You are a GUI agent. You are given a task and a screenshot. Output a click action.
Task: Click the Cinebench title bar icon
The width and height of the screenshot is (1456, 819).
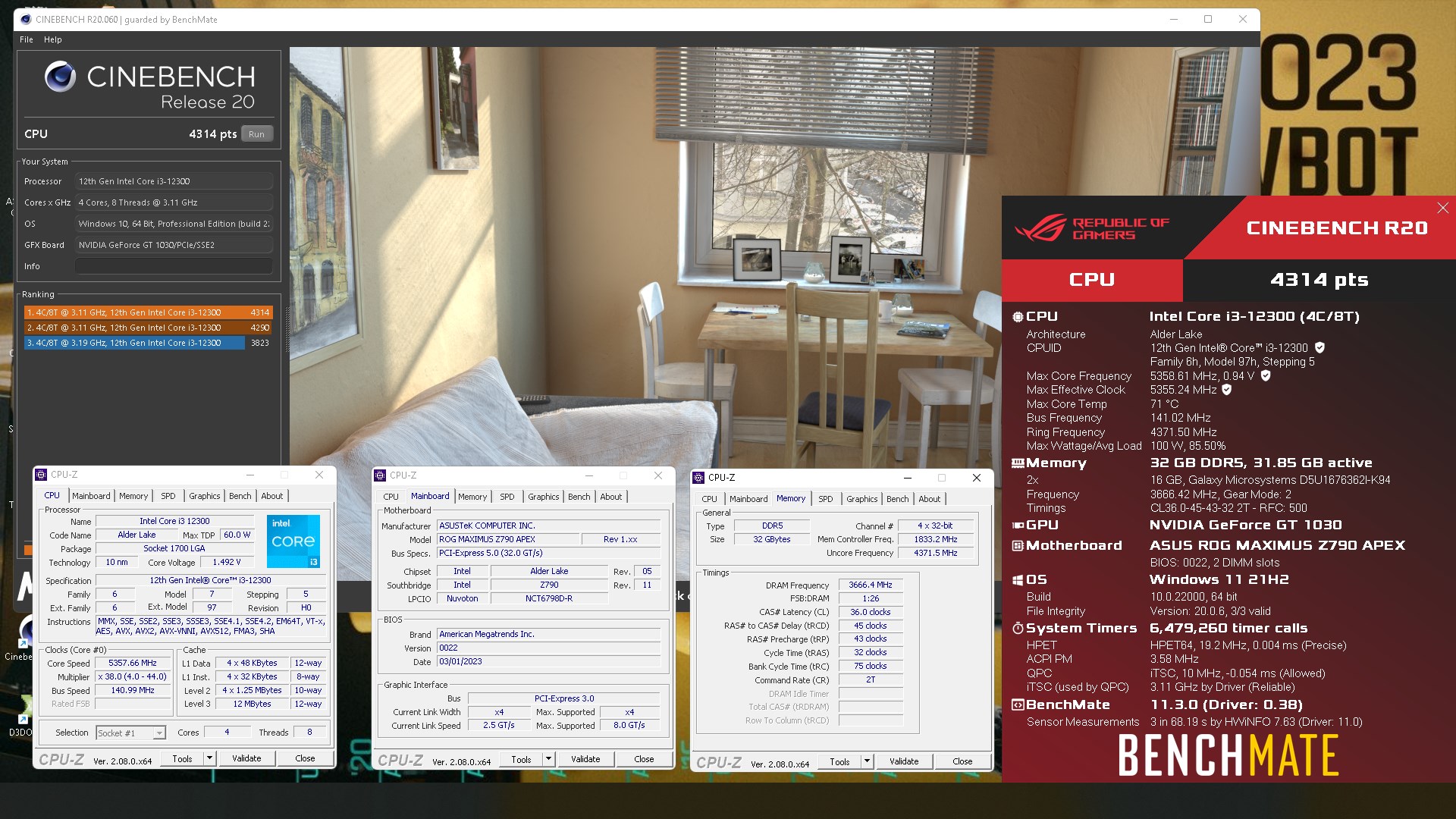click(x=26, y=20)
